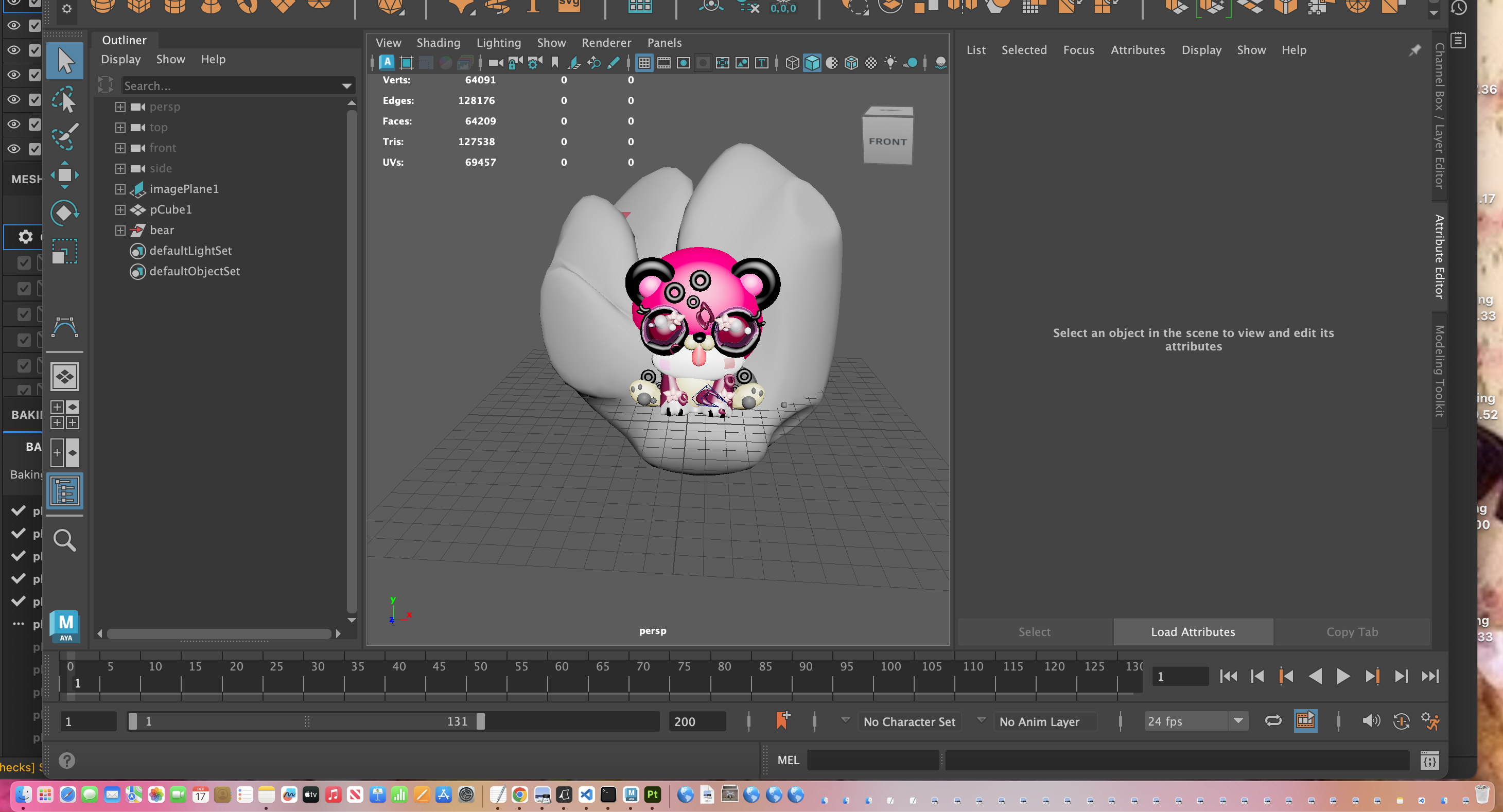1503x812 pixels.
Task: Enable textured display in the viewport
Action: coord(831,62)
